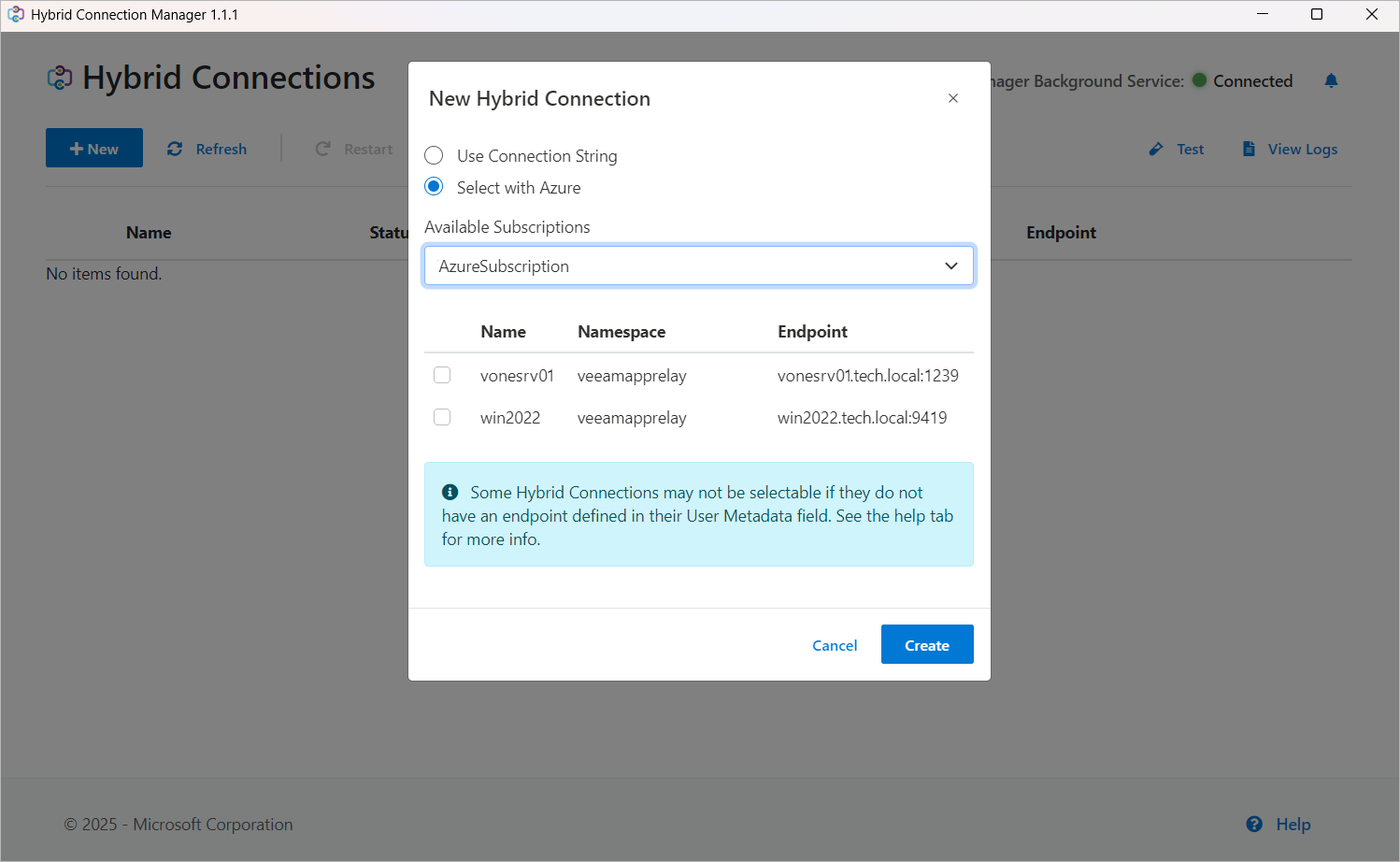Tick the win2022 connection checkbox
The height and width of the screenshot is (862, 1400).
click(x=442, y=417)
